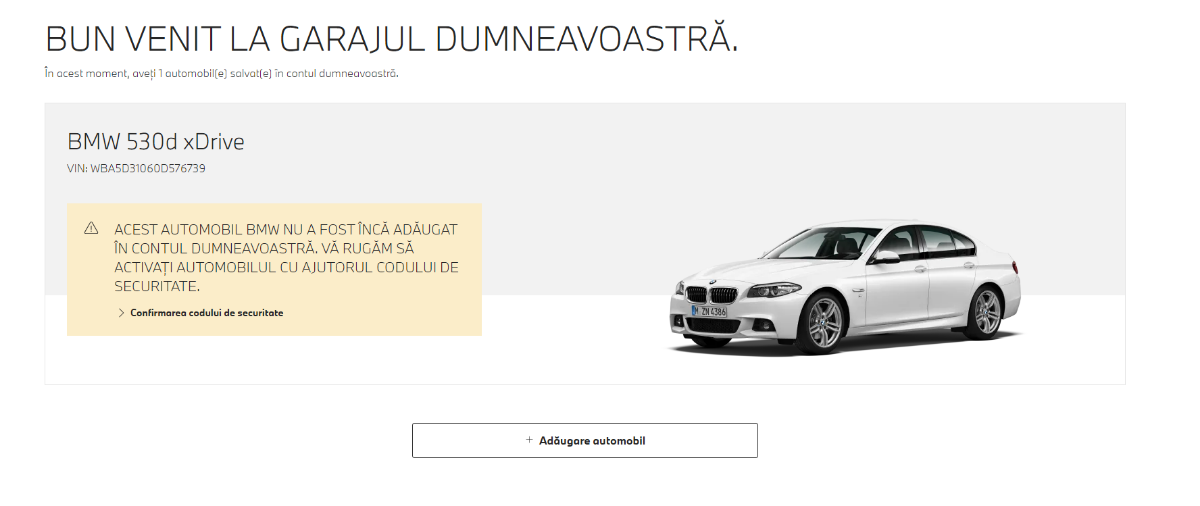The width and height of the screenshot is (1200, 506).
Task: Click the Adăugare automobil button
Action: 585,440
